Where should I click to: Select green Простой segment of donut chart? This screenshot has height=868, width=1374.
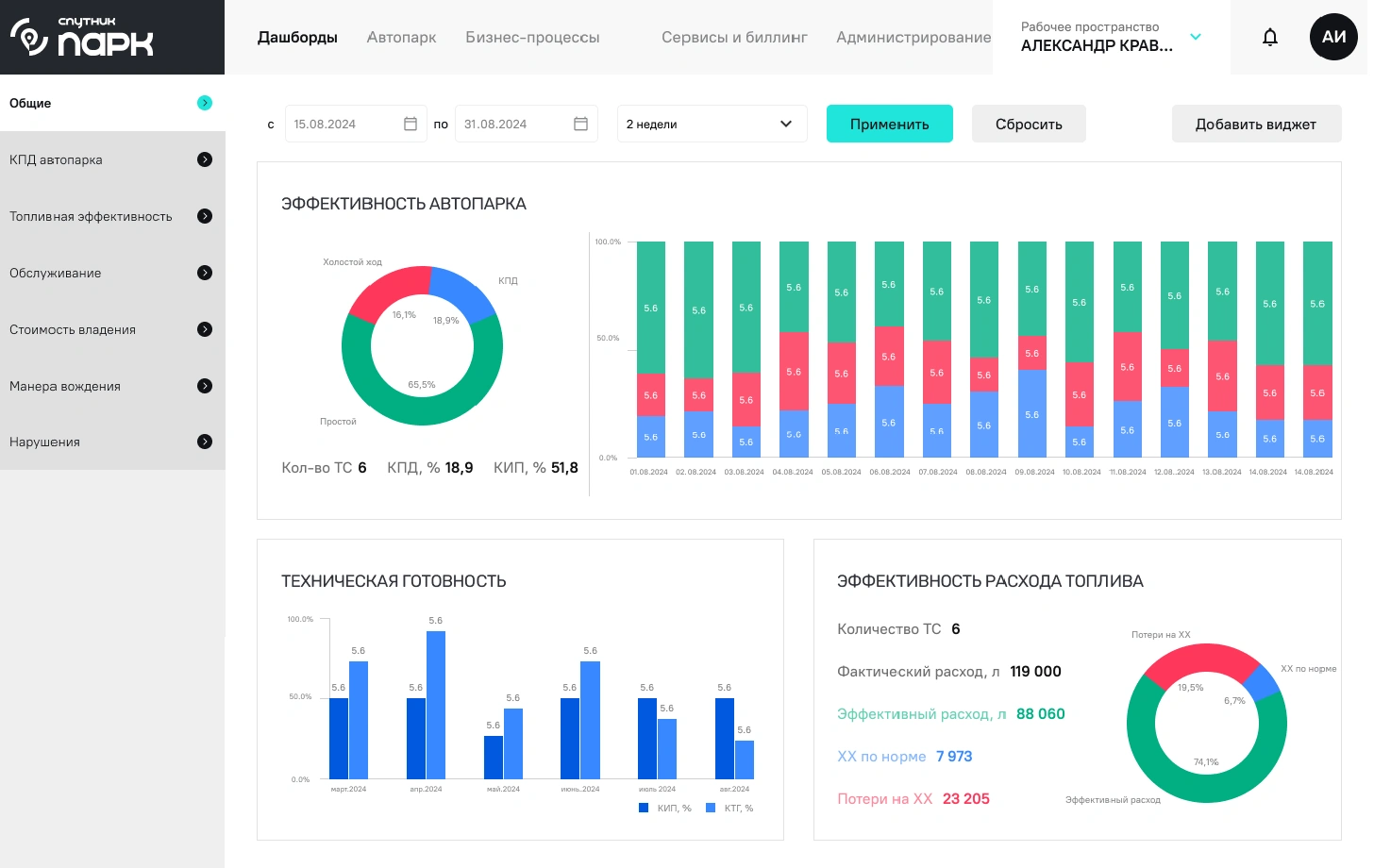422,412
